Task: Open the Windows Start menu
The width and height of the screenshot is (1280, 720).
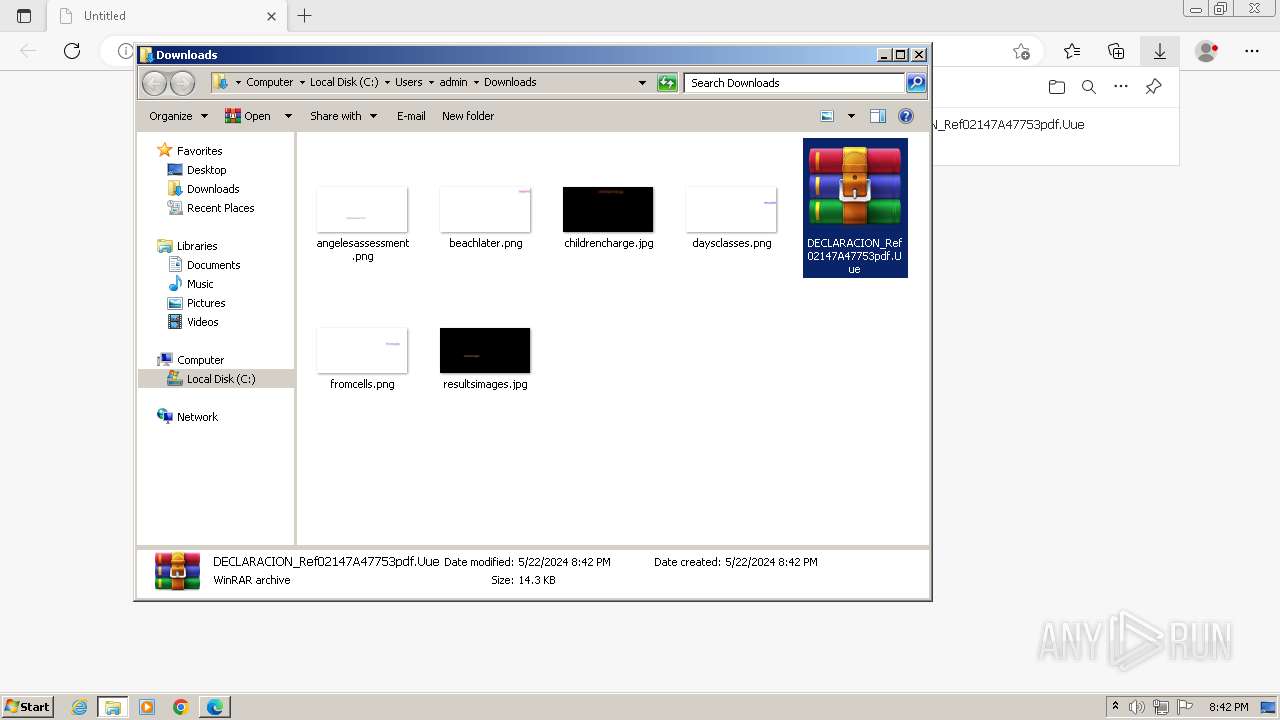Action: [x=28, y=707]
